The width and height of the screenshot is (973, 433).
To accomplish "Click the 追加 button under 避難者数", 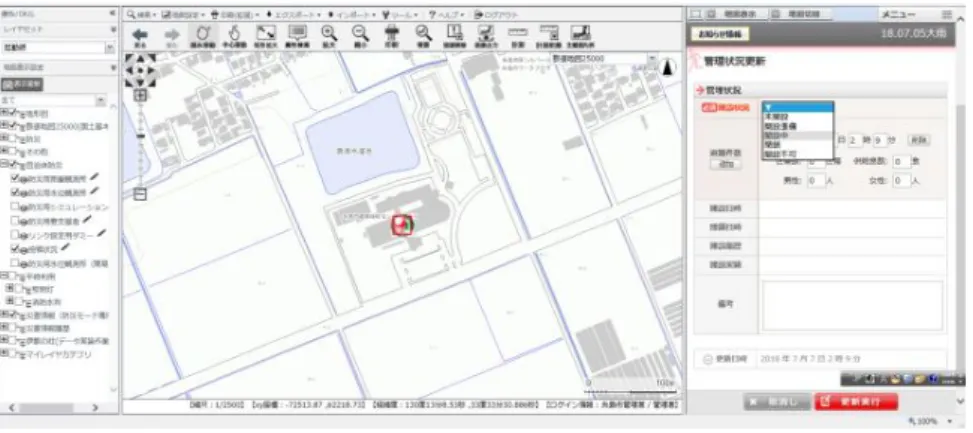I will pyautogui.click(x=726, y=164).
